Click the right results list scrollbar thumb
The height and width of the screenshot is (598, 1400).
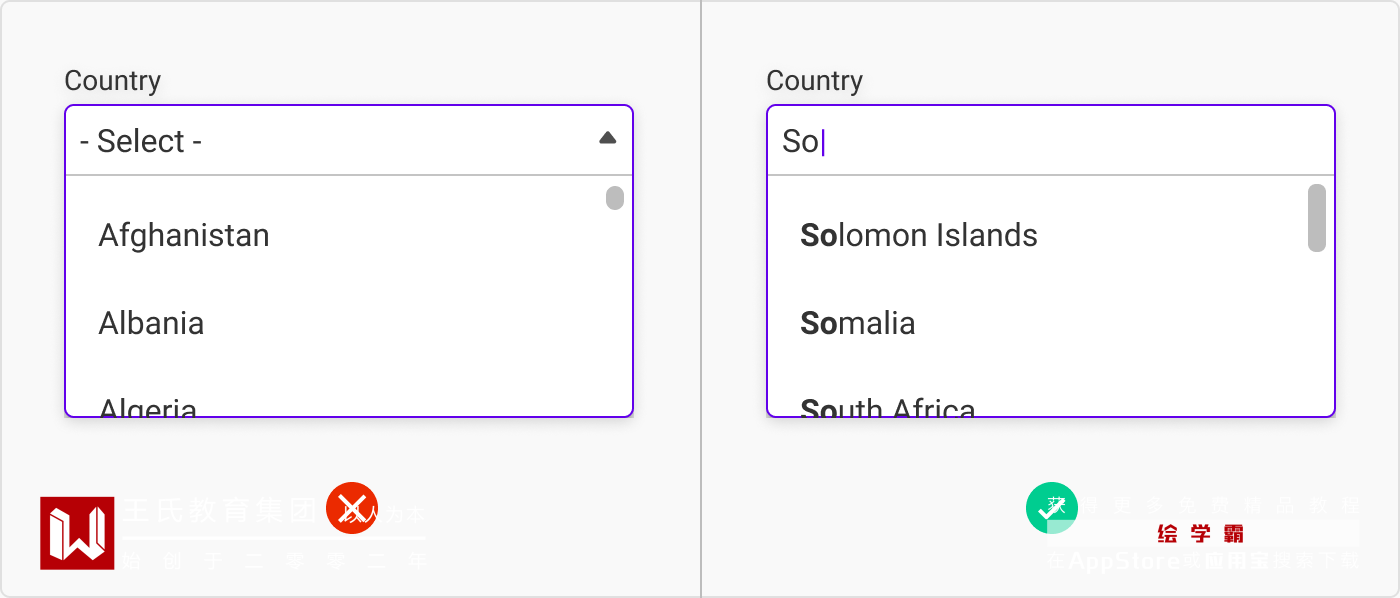tap(1317, 218)
